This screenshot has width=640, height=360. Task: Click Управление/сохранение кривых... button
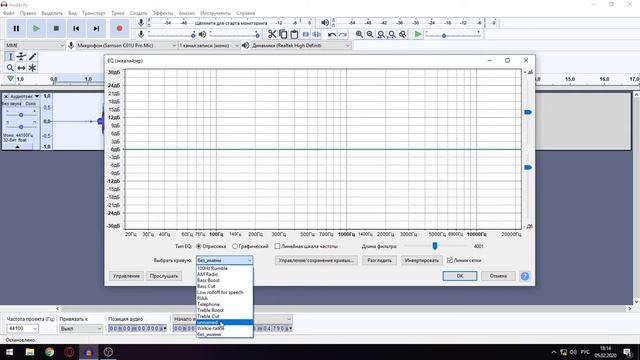point(316,260)
